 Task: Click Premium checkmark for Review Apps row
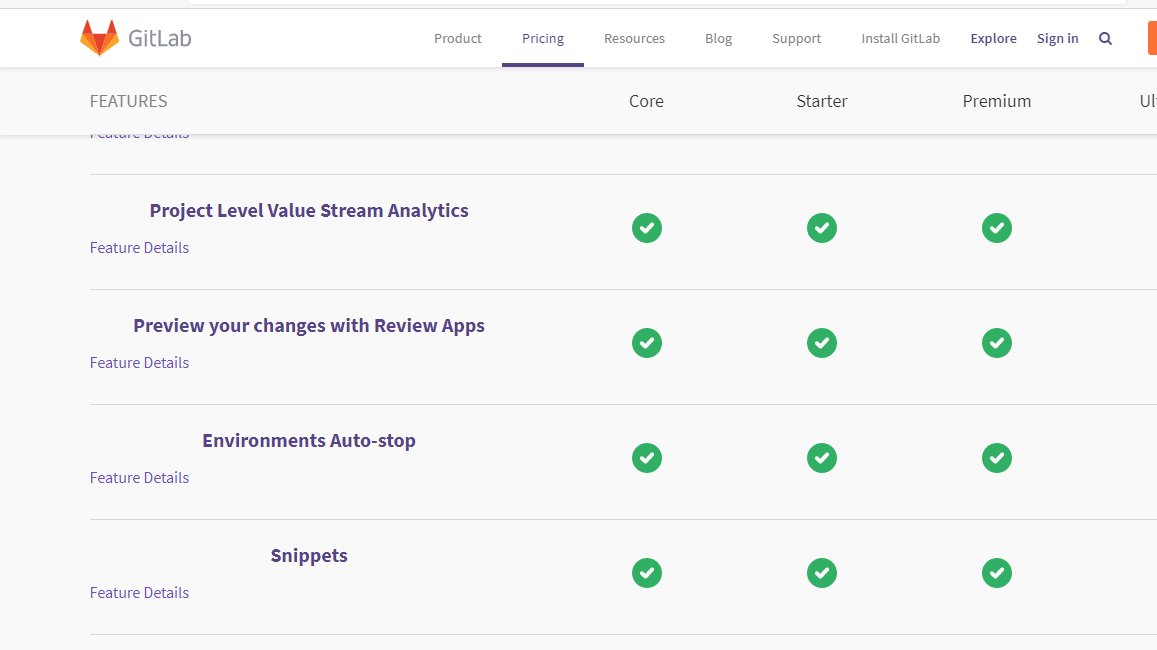[996, 343]
